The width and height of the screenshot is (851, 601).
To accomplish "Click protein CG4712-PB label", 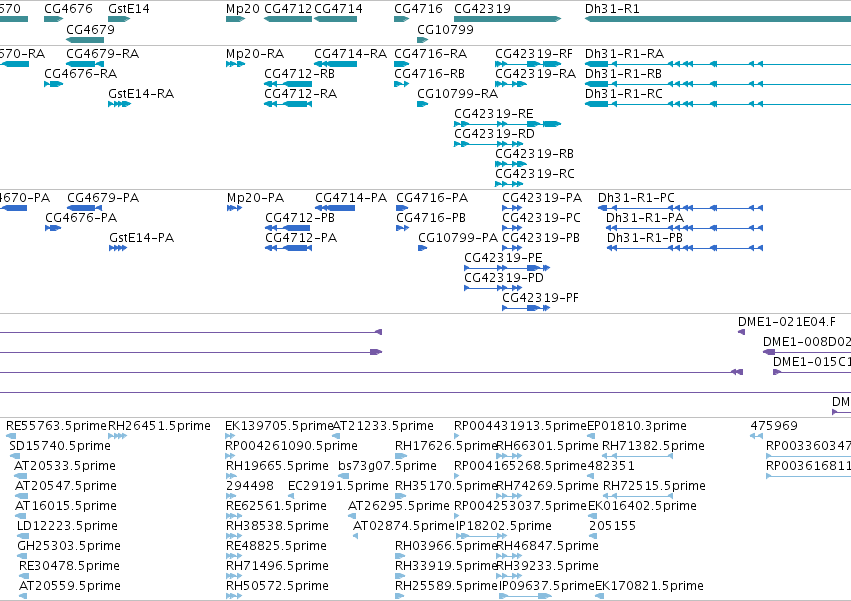I will point(300,218).
